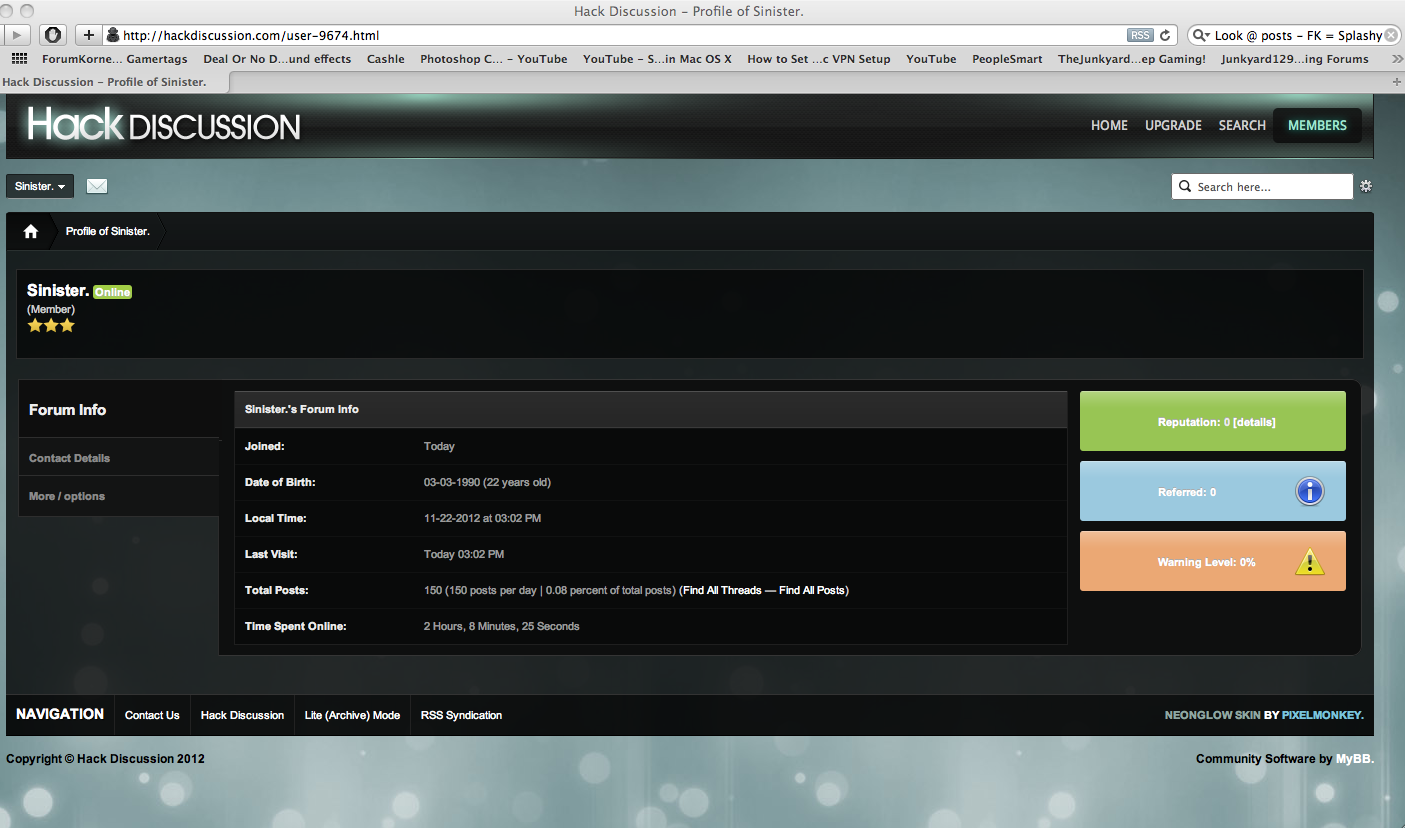Expand the Sinister. user menu dropdown

click(40, 186)
